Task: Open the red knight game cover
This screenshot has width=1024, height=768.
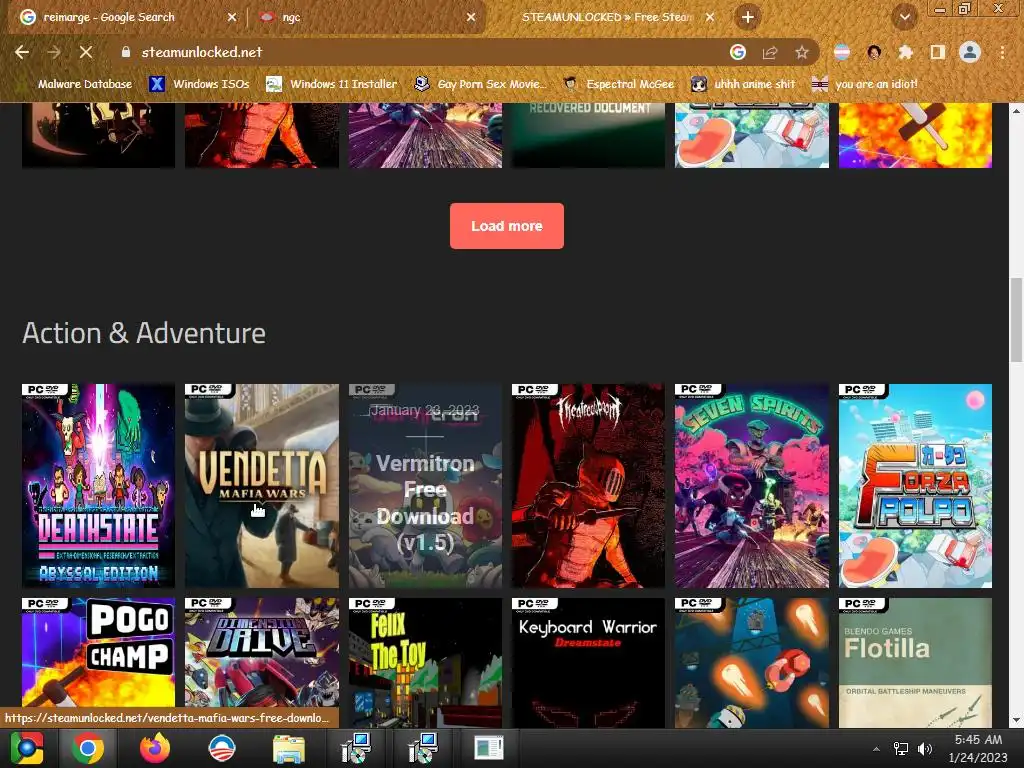Action: click(588, 486)
